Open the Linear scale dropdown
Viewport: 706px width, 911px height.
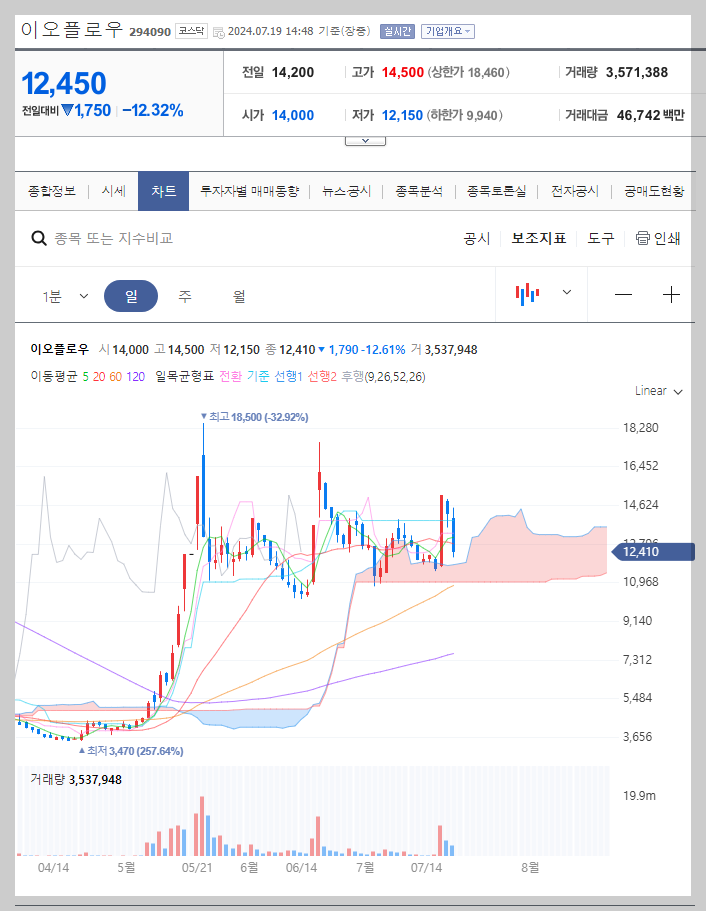point(655,391)
